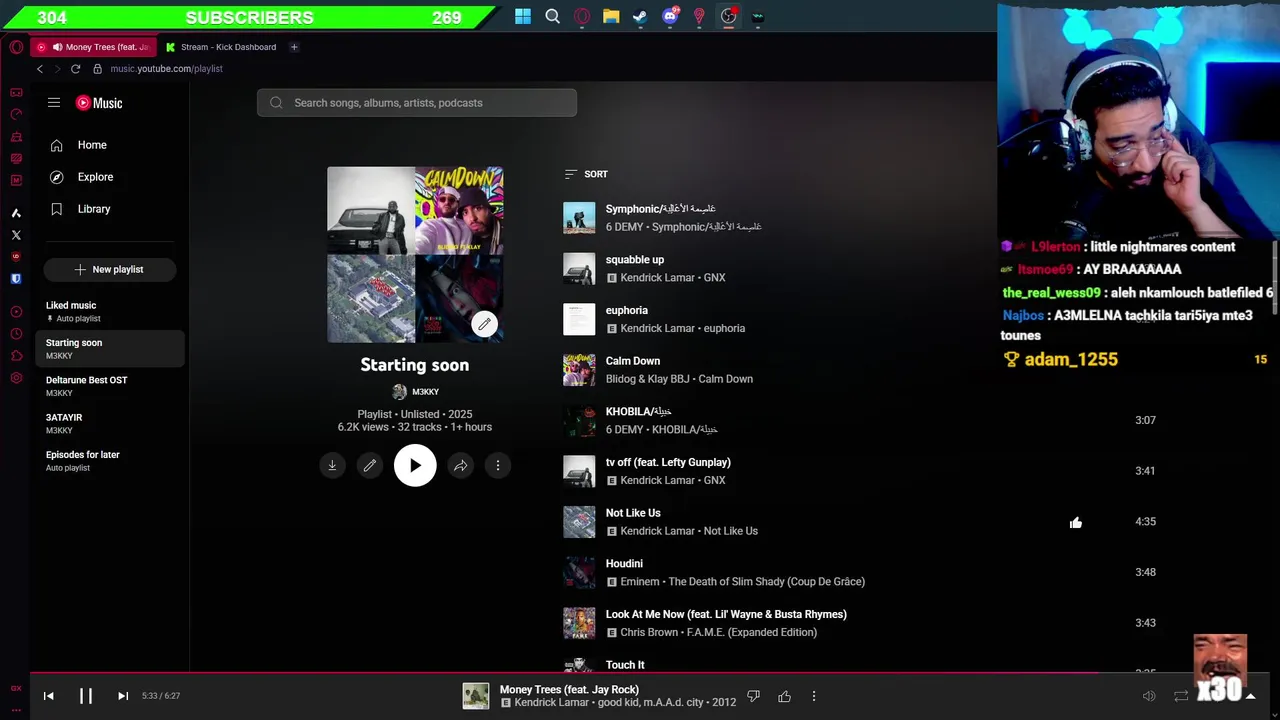Image resolution: width=1280 pixels, height=720 pixels.
Task: Click the YouTube Music logo
Action: [99, 103]
